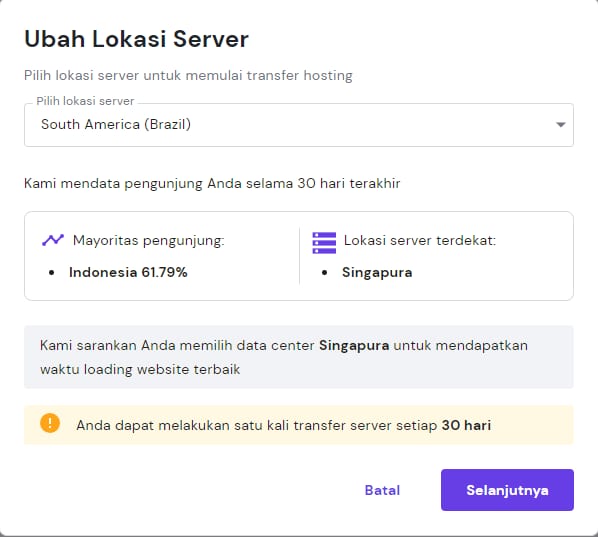Click the bold '30 hari' warning text
The image size is (598, 537).
pyautogui.click(x=466, y=425)
